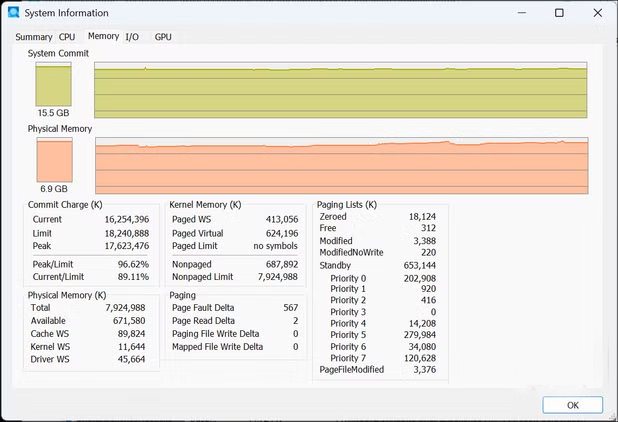This screenshot has width=618, height=422.
Task: Select Commit Charge Current value 16,254,396
Action: (127, 219)
